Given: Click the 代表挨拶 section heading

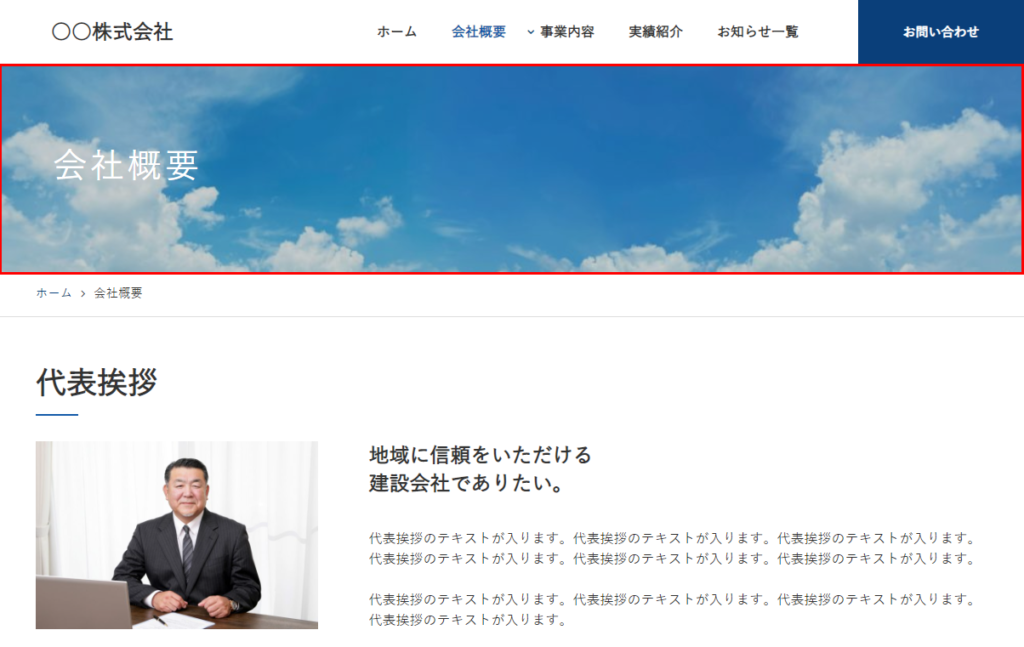Looking at the screenshot, I should (x=97, y=382).
